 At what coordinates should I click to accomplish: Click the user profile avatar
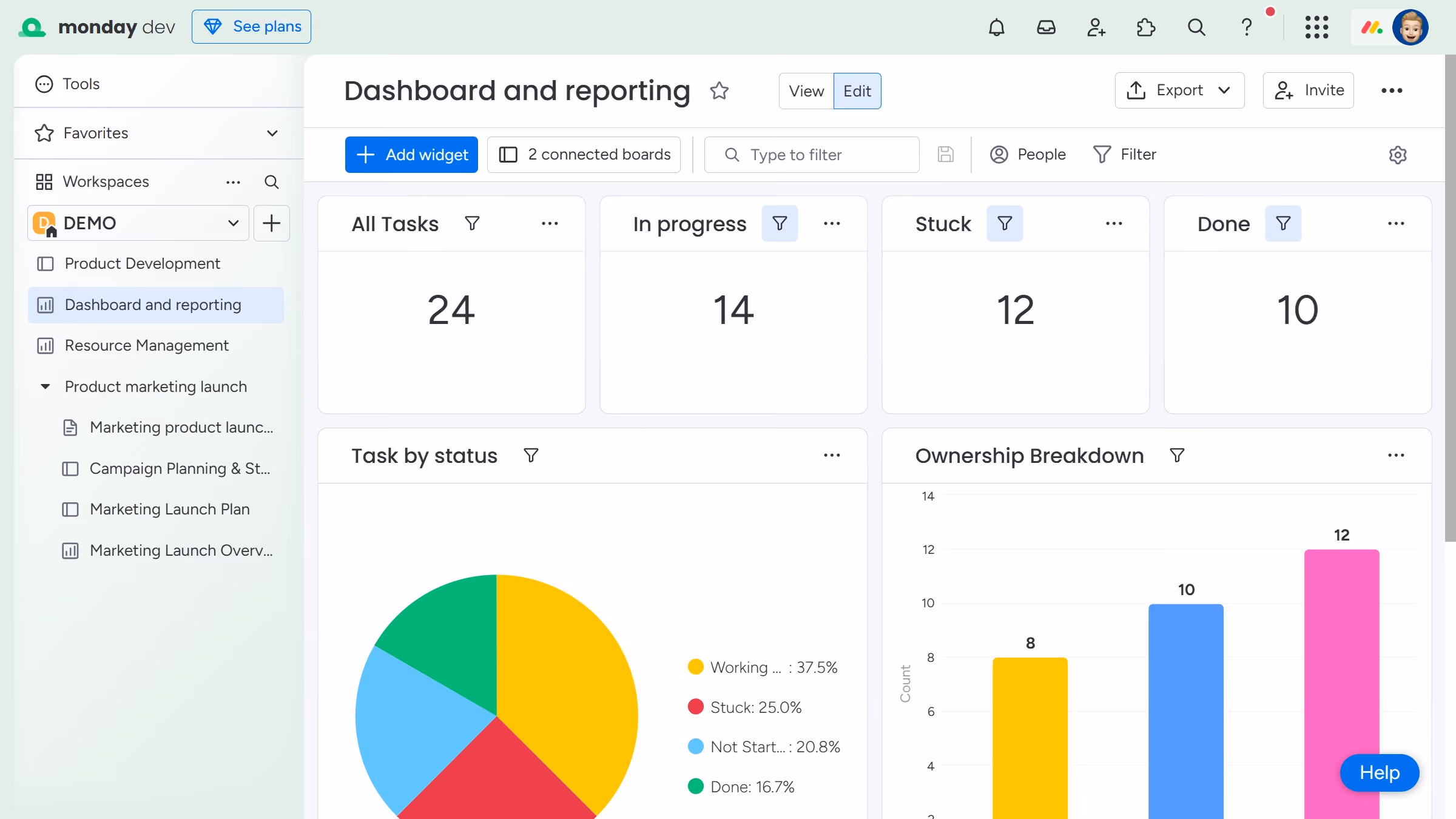coord(1410,27)
